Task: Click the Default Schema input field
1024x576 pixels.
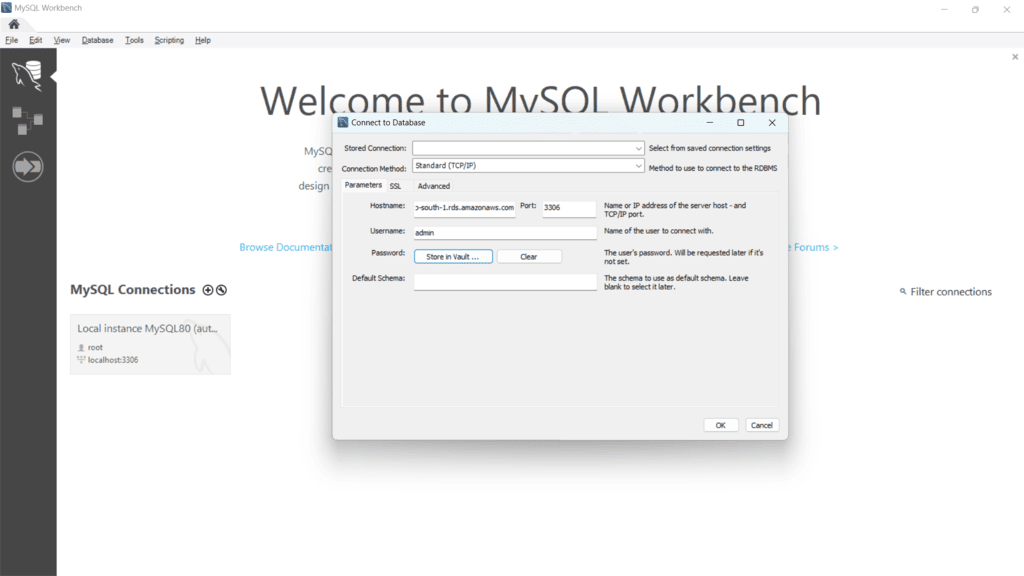Action: click(x=505, y=281)
